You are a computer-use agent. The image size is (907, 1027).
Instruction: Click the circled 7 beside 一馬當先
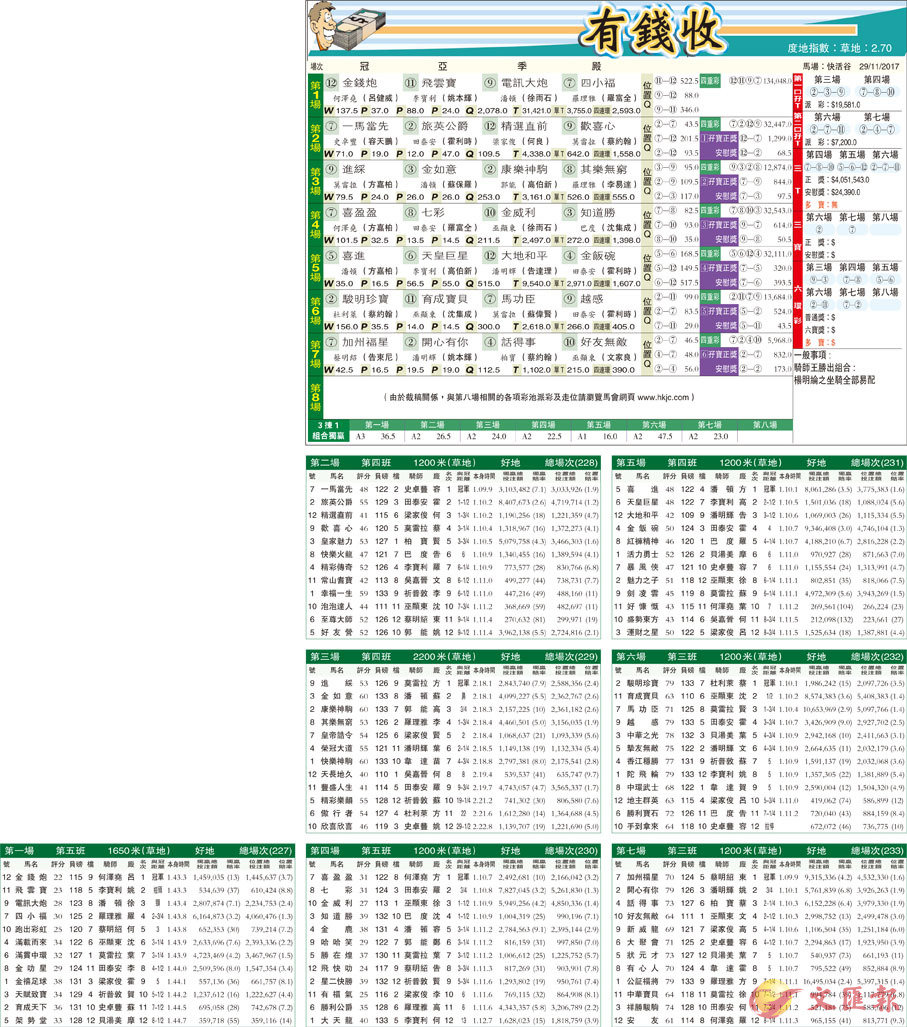[331, 127]
